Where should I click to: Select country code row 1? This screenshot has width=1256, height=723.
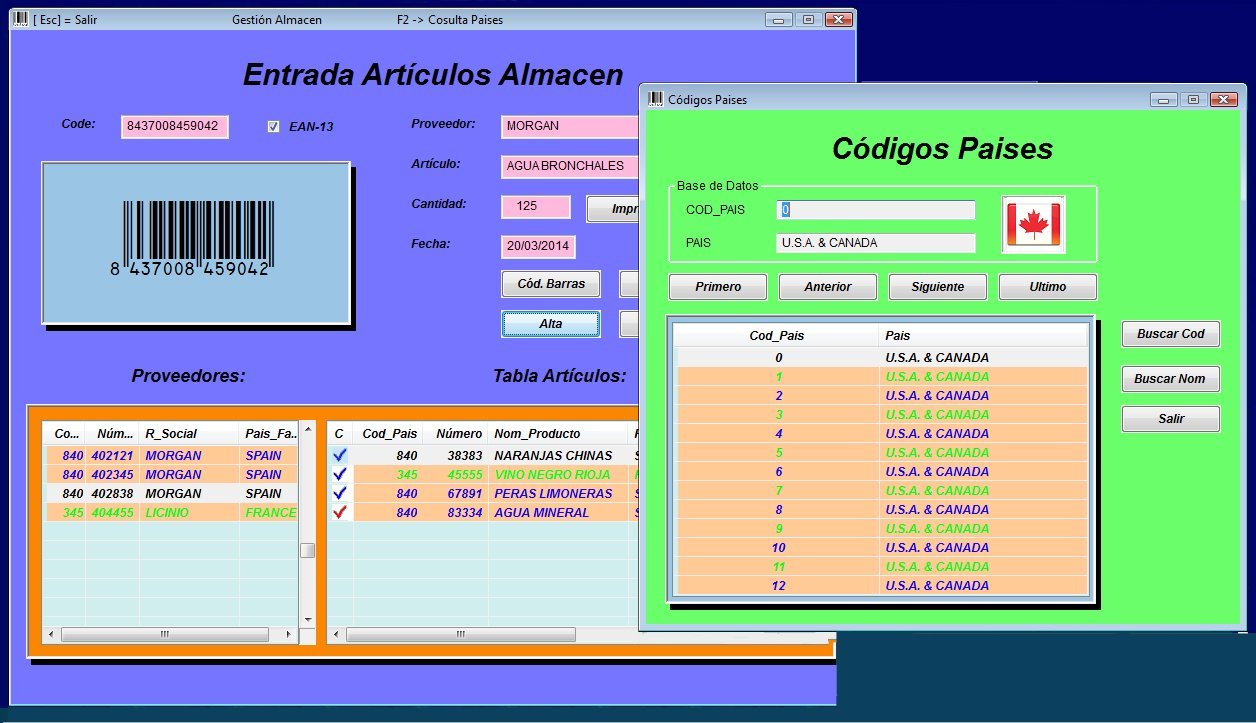881,377
